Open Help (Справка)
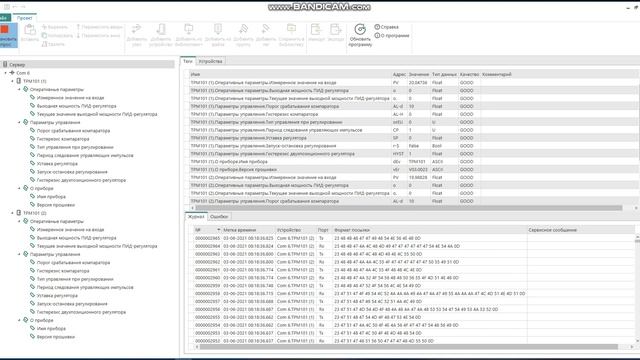Image resolution: width=640 pixels, height=360 pixels. [386, 27]
